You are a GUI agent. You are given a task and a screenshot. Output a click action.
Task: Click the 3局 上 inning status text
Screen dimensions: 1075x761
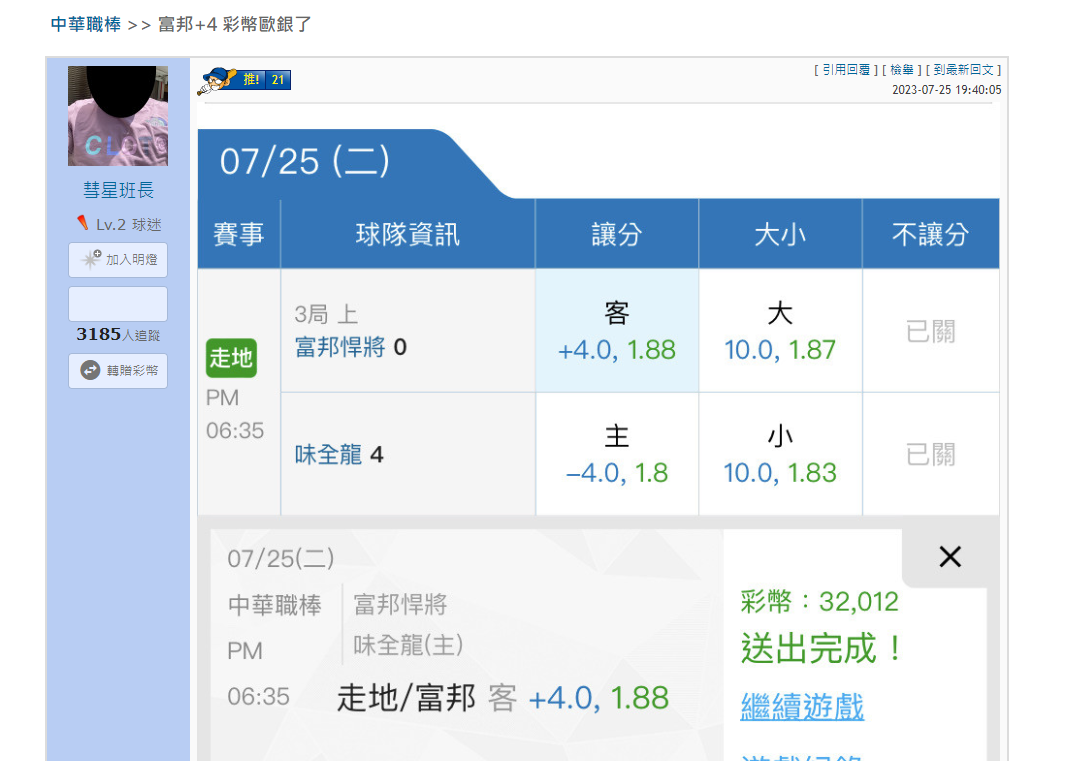(326, 314)
